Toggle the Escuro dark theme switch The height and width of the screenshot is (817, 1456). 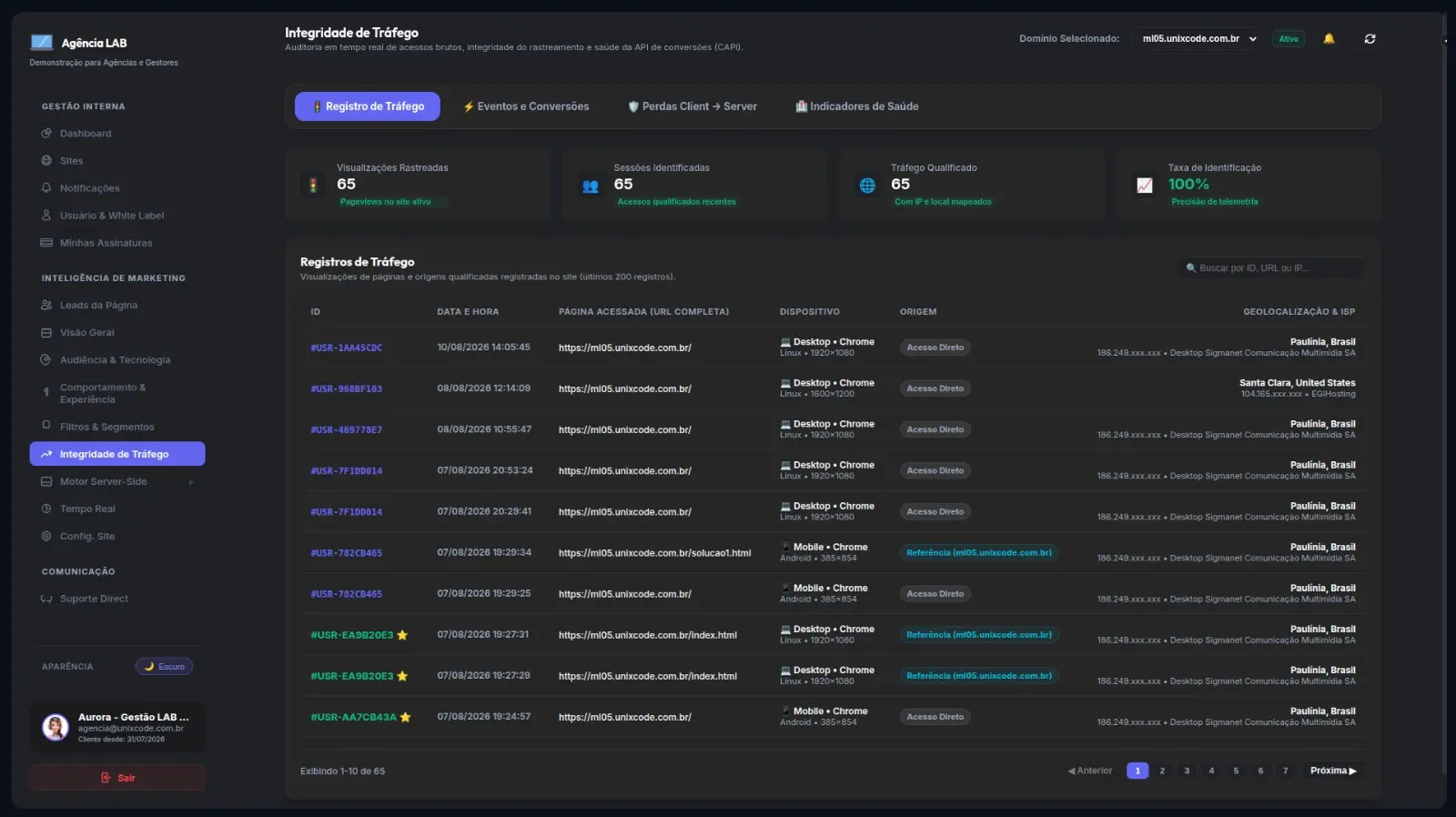164,667
